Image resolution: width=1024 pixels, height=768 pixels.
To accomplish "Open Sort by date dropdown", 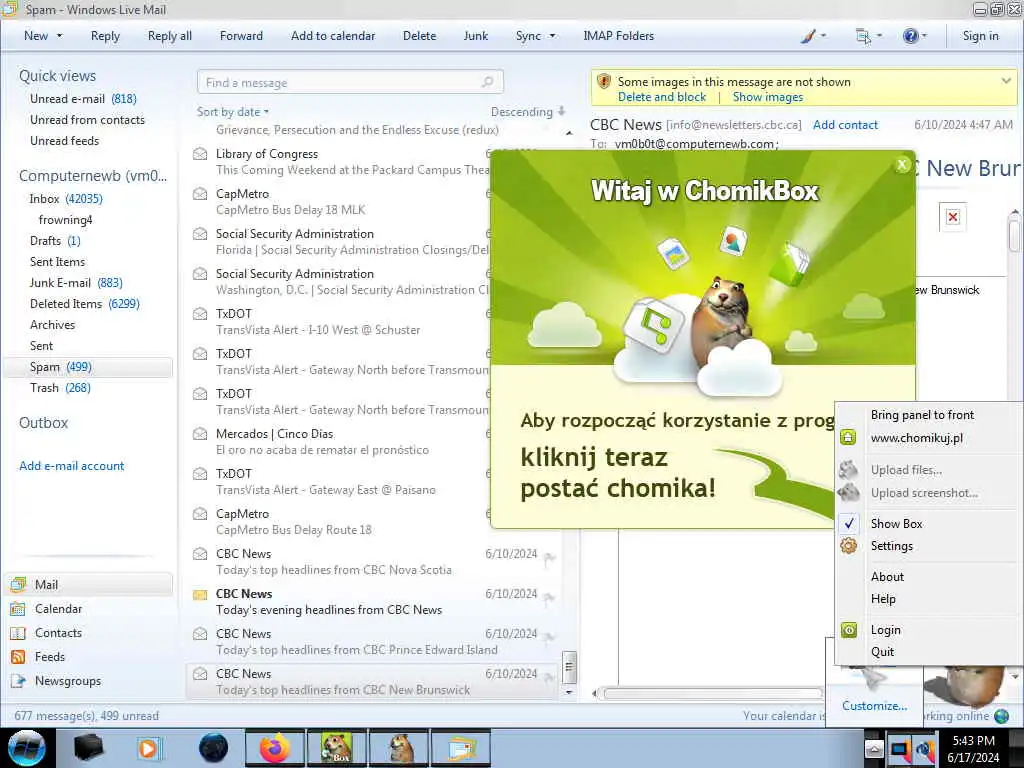I will (x=232, y=112).
